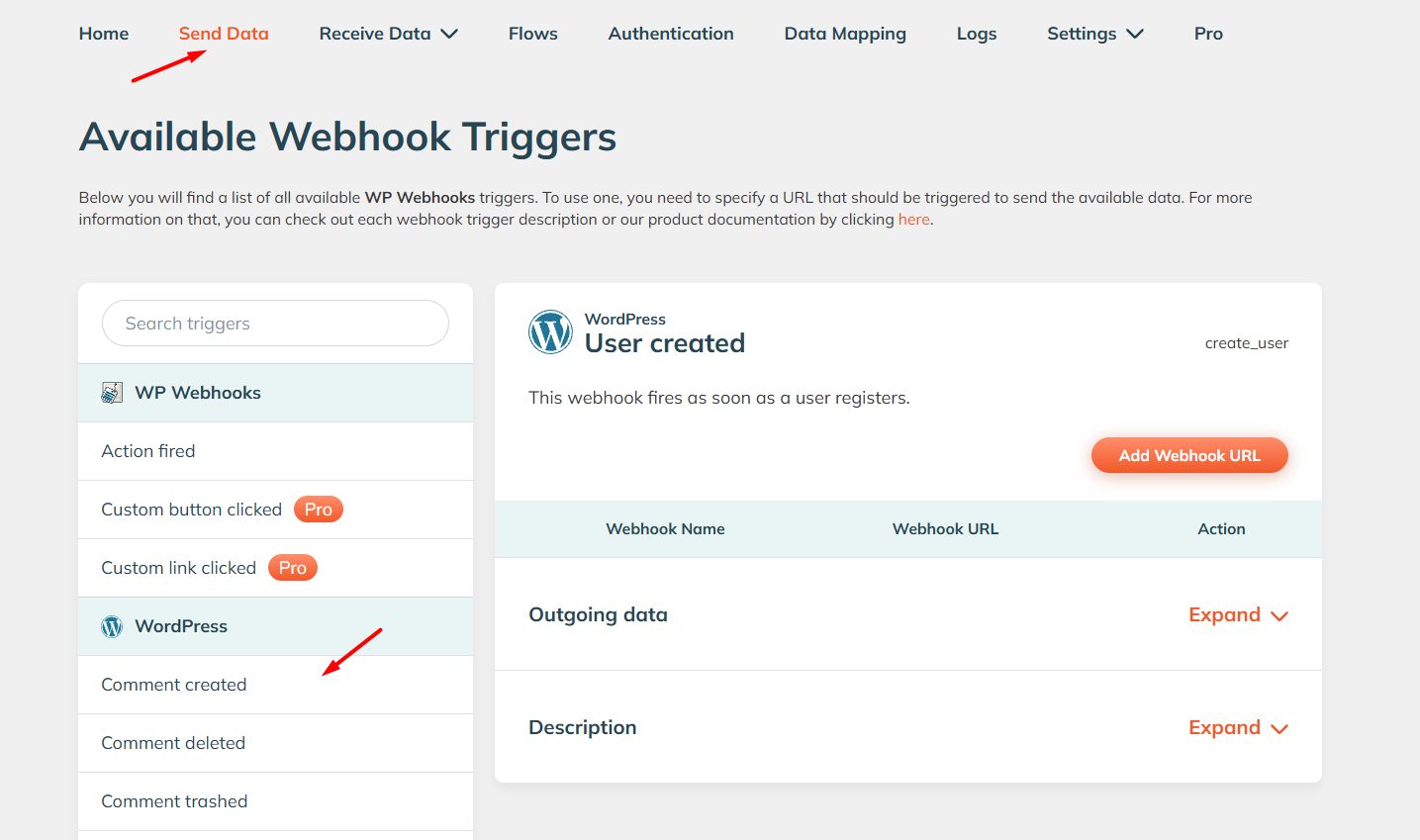Switch to the Flows tab
This screenshot has height=840, width=1420.
pos(532,33)
